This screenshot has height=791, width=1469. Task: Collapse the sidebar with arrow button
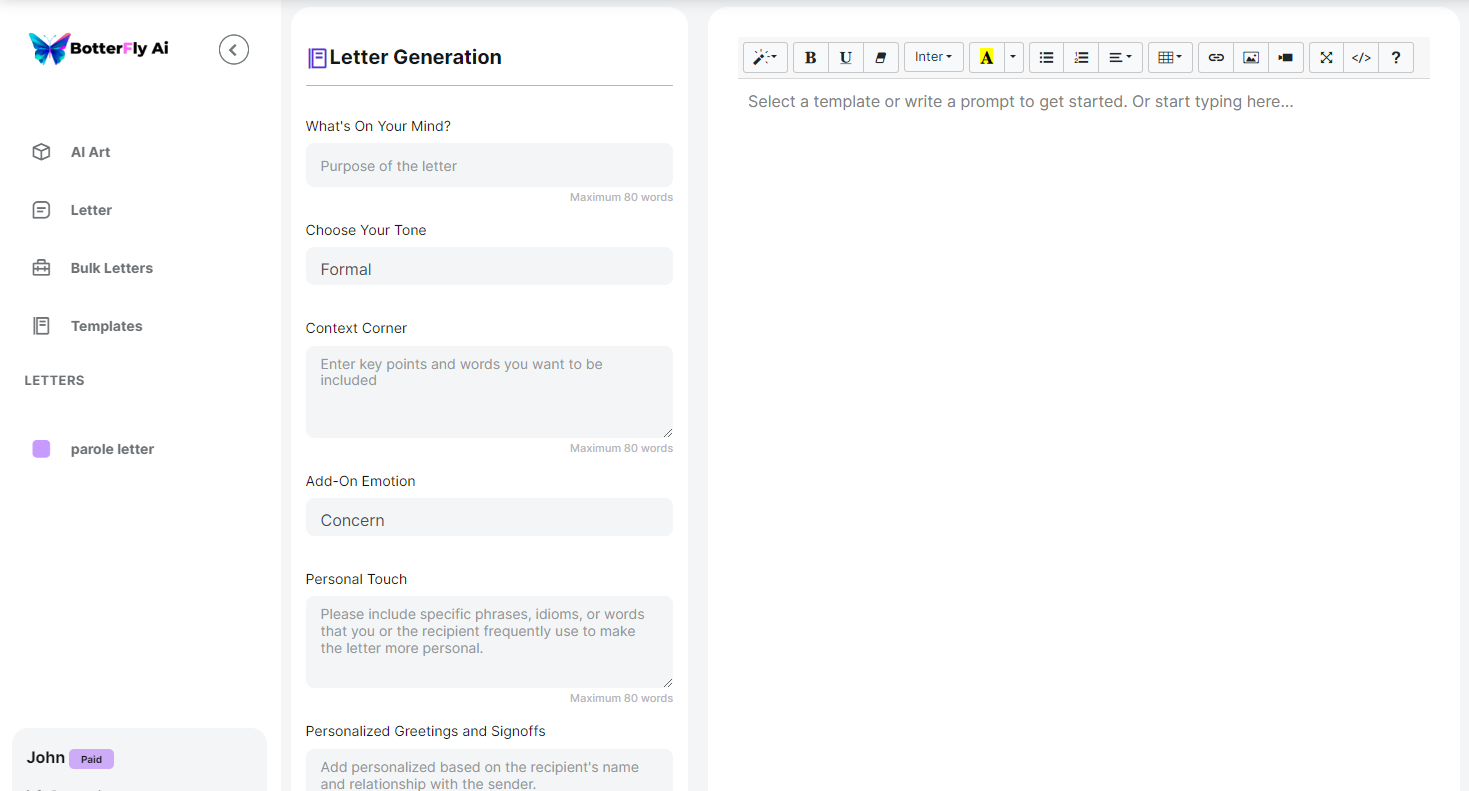coord(234,49)
